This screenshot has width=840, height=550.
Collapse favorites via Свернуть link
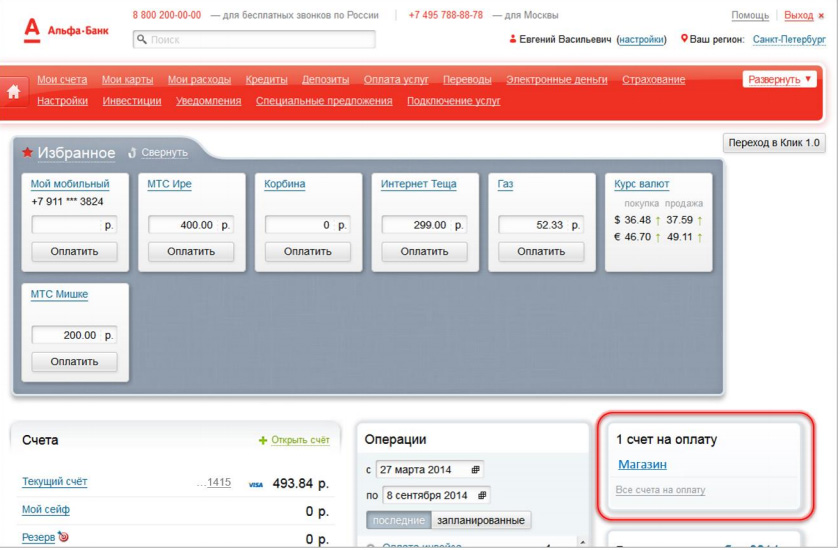pos(164,153)
